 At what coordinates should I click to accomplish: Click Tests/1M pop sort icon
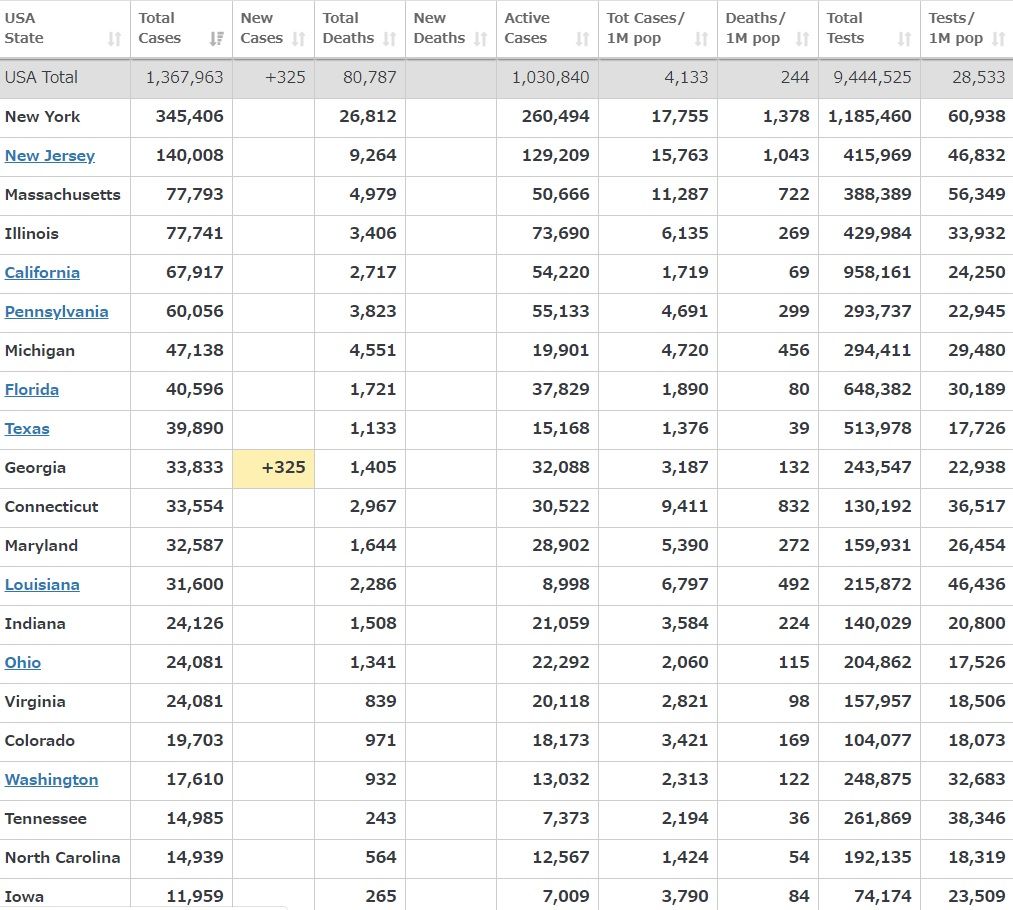click(x=999, y=39)
